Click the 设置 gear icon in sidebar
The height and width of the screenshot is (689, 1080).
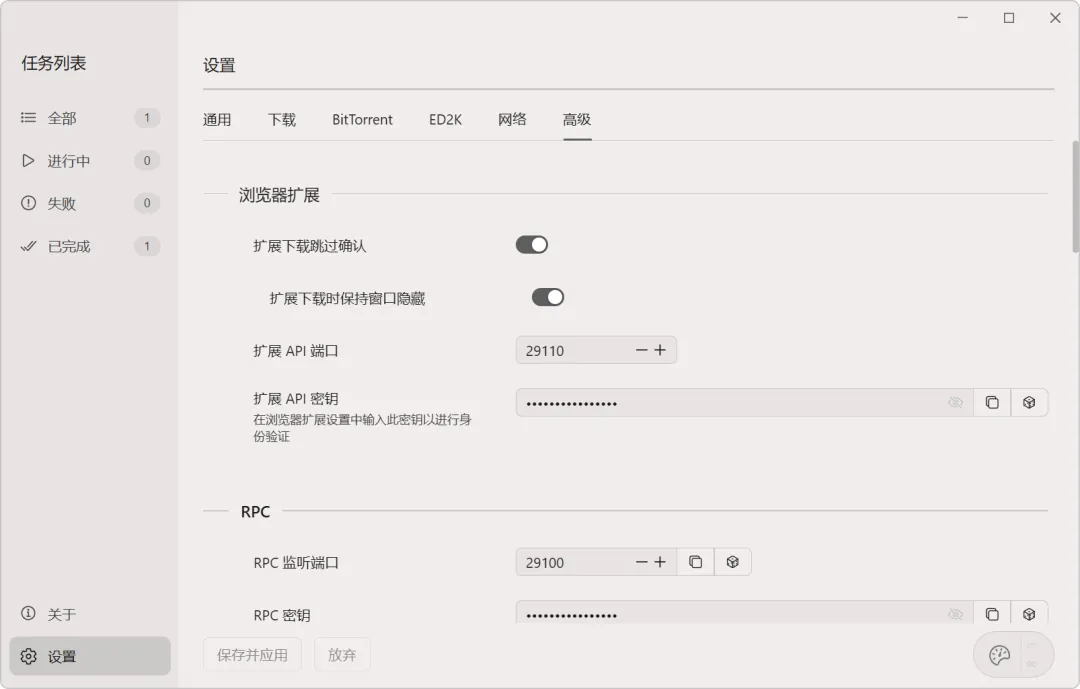28,656
